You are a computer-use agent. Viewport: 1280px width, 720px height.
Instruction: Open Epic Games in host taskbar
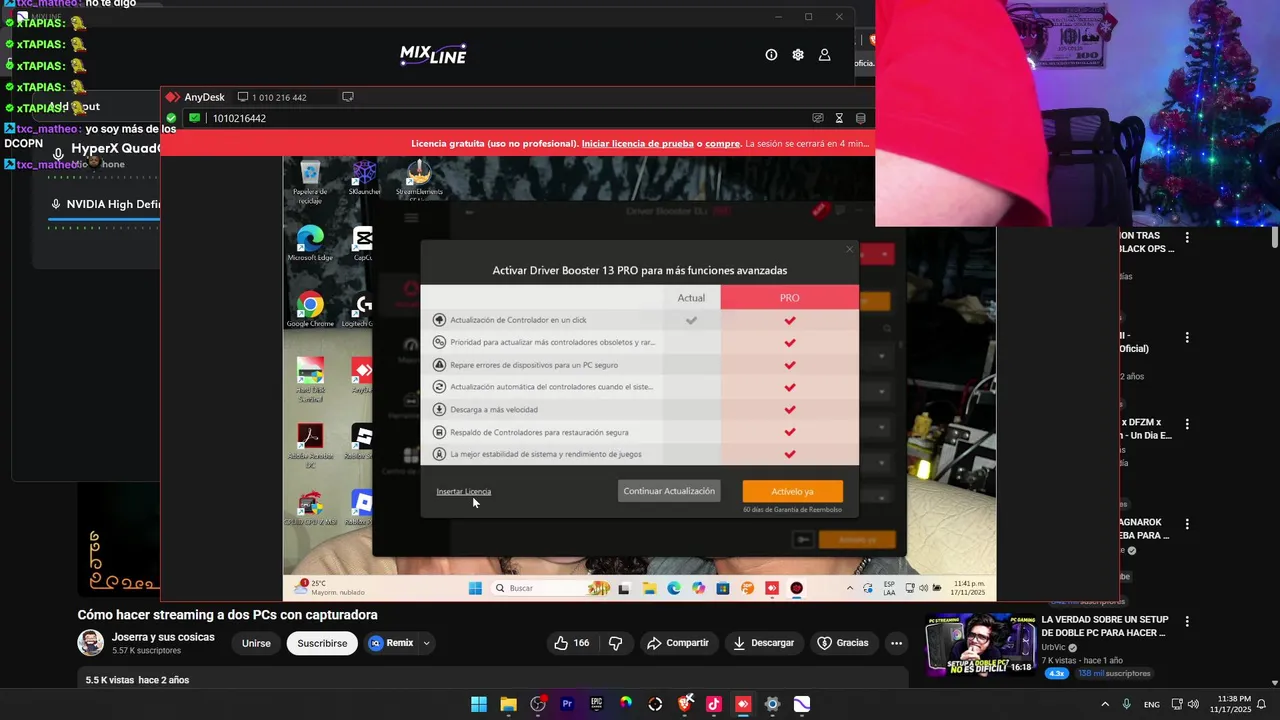coord(596,704)
